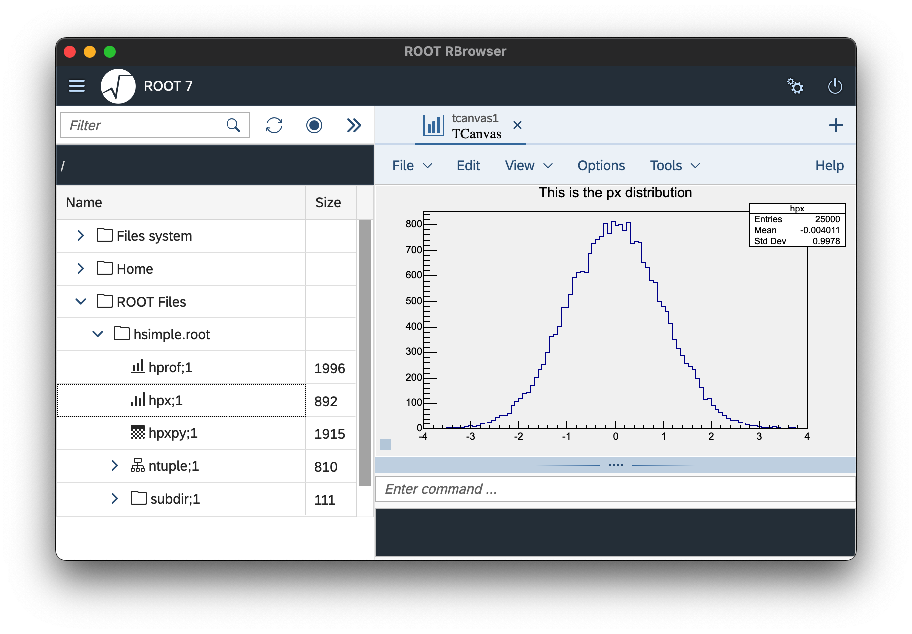The image size is (912, 634).
Task: Refresh the browser file list
Action: pos(274,125)
